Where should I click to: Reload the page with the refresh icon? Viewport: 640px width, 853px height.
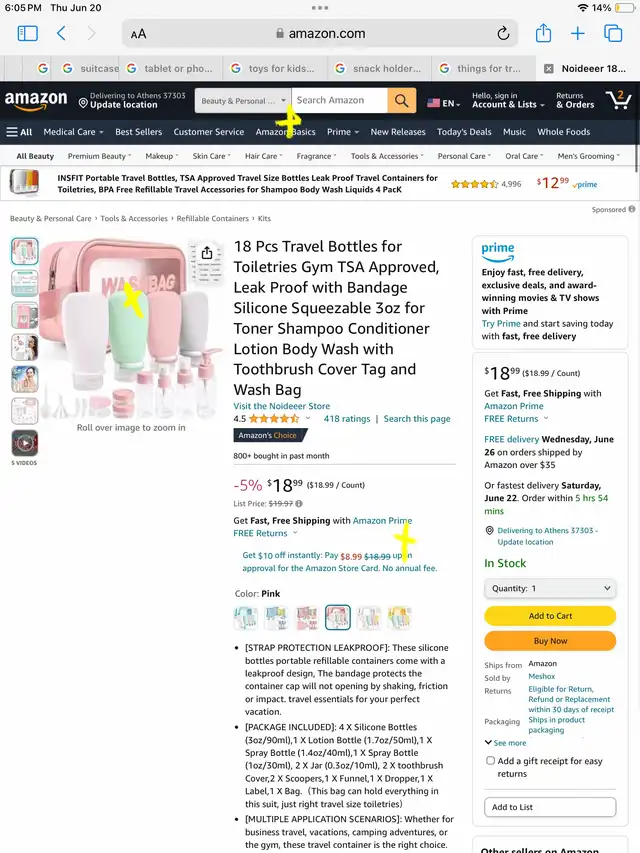503,34
